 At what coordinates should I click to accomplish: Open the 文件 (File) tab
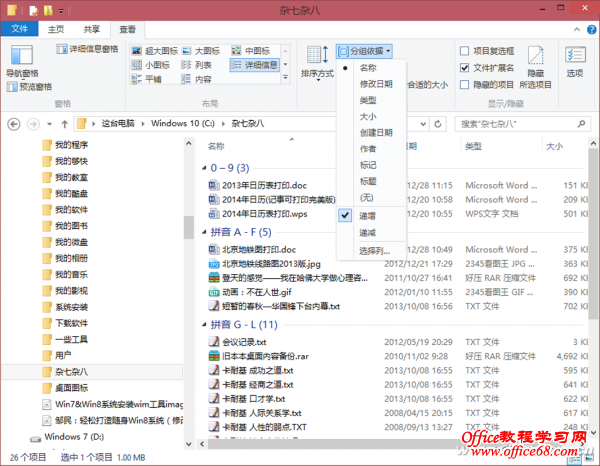20,29
